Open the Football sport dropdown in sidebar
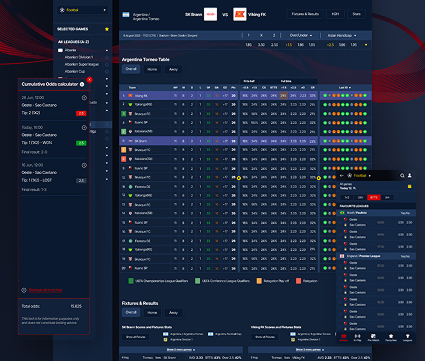 click(83, 10)
